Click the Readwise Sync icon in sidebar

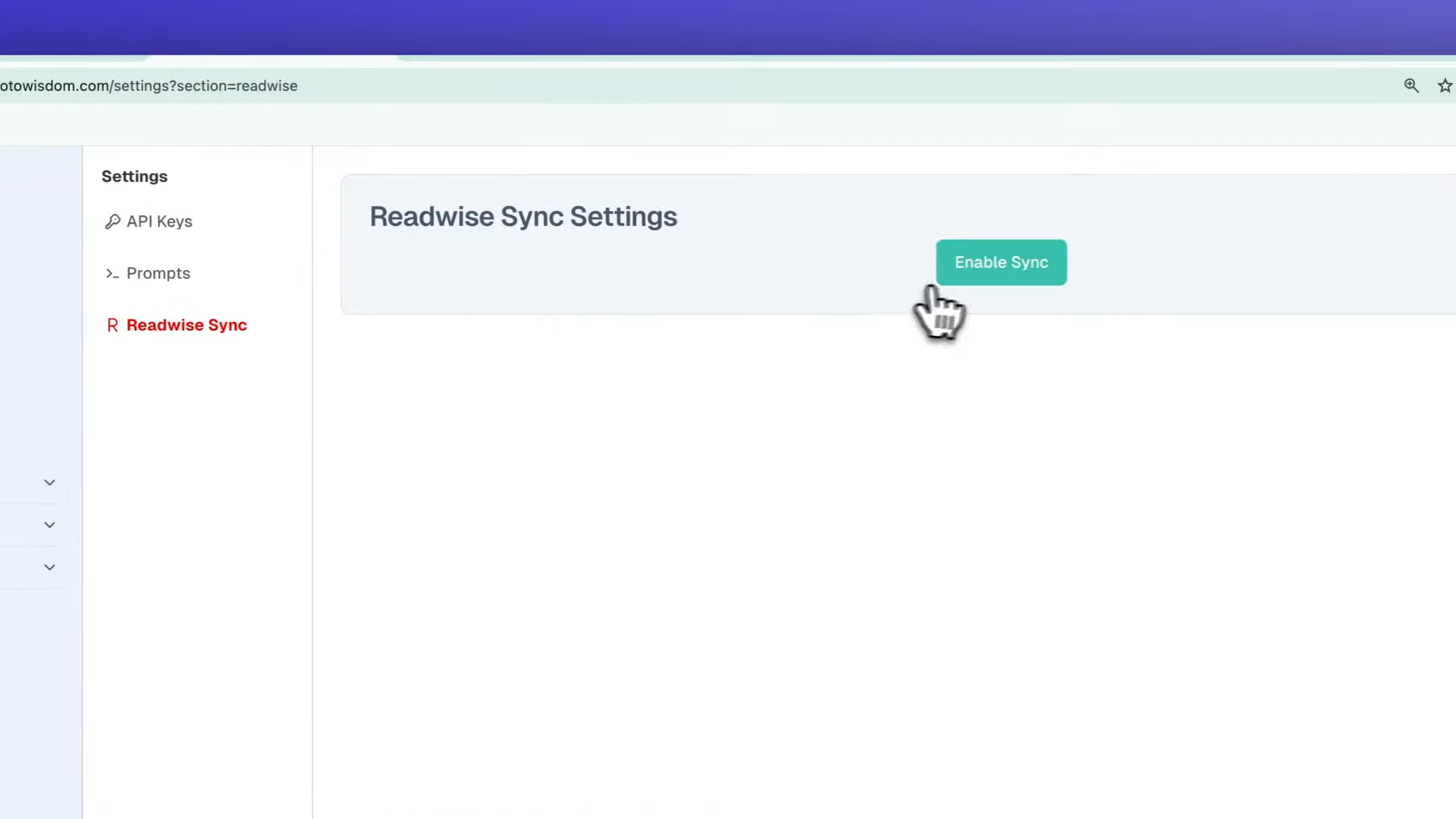pos(112,324)
